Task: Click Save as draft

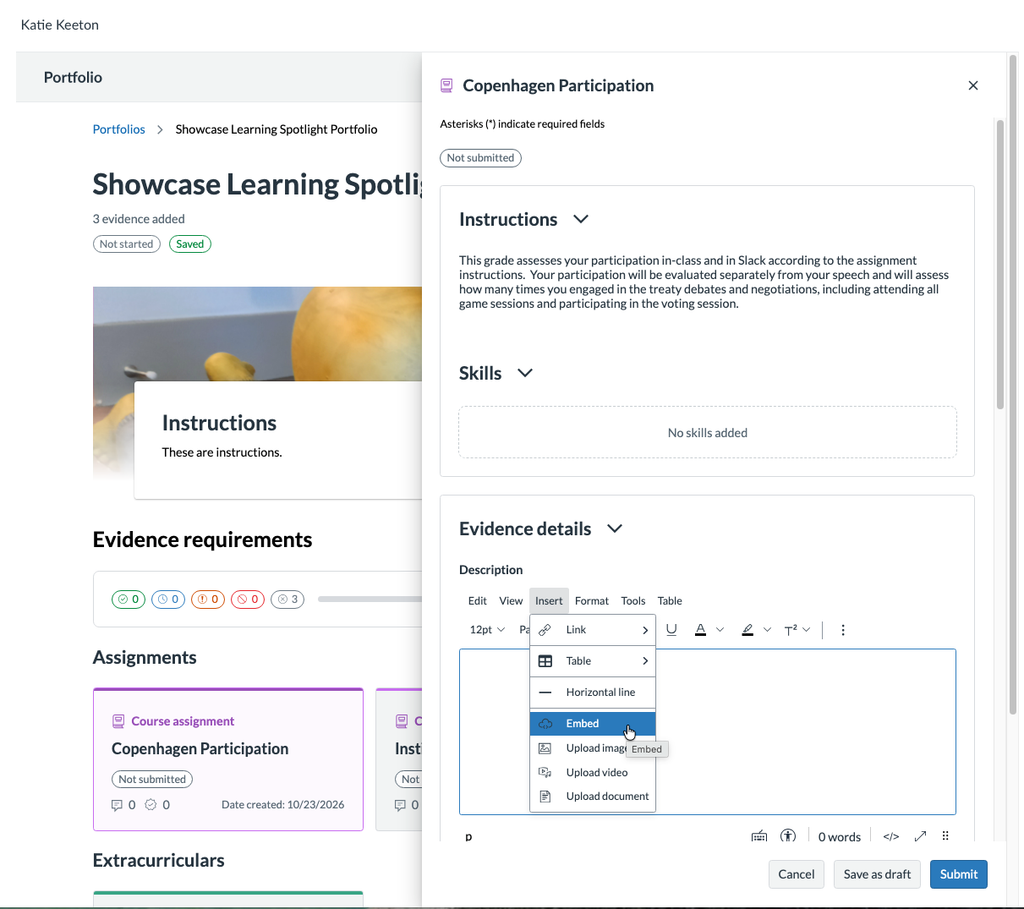Action: [877, 874]
